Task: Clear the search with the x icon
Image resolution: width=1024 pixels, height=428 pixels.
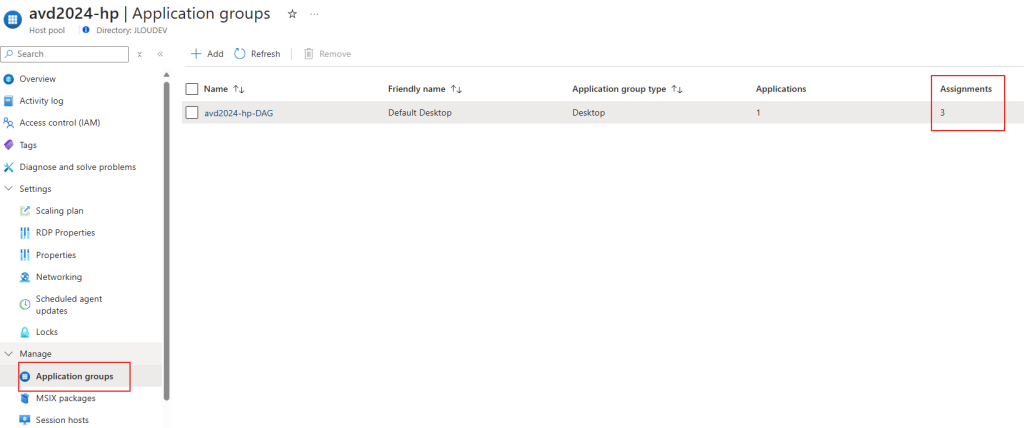Action: [x=140, y=54]
